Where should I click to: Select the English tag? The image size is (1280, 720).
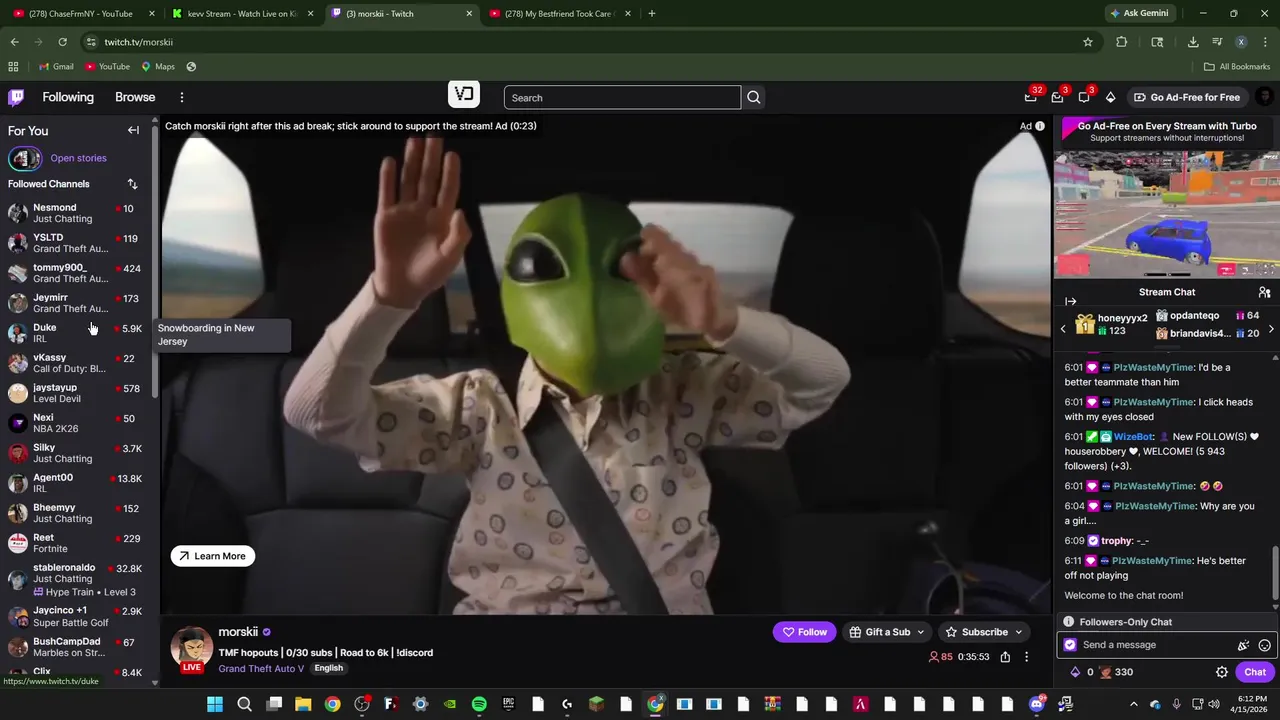328,668
